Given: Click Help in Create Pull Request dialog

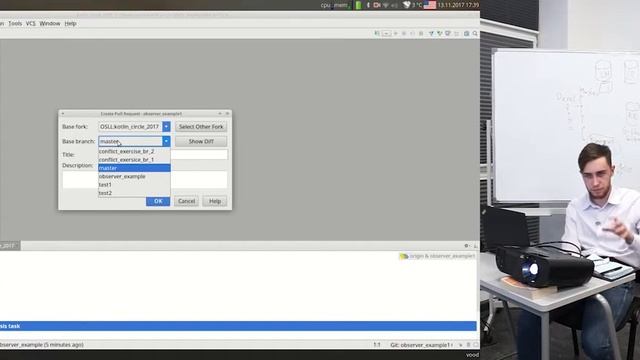Looking at the screenshot, I should pos(215,201).
